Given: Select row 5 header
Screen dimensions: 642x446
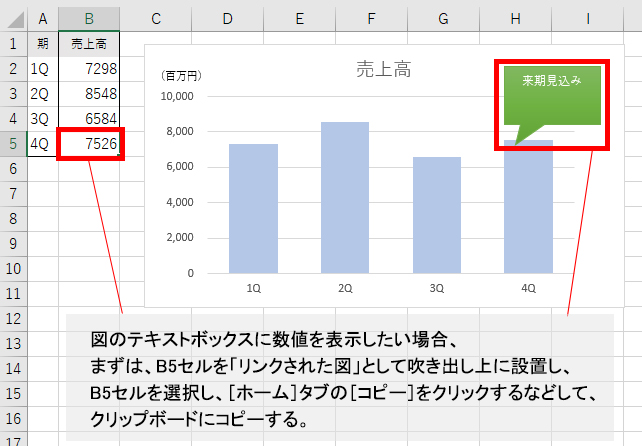Looking at the screenshot, I should pyautogui.click(x=13, y=144).
